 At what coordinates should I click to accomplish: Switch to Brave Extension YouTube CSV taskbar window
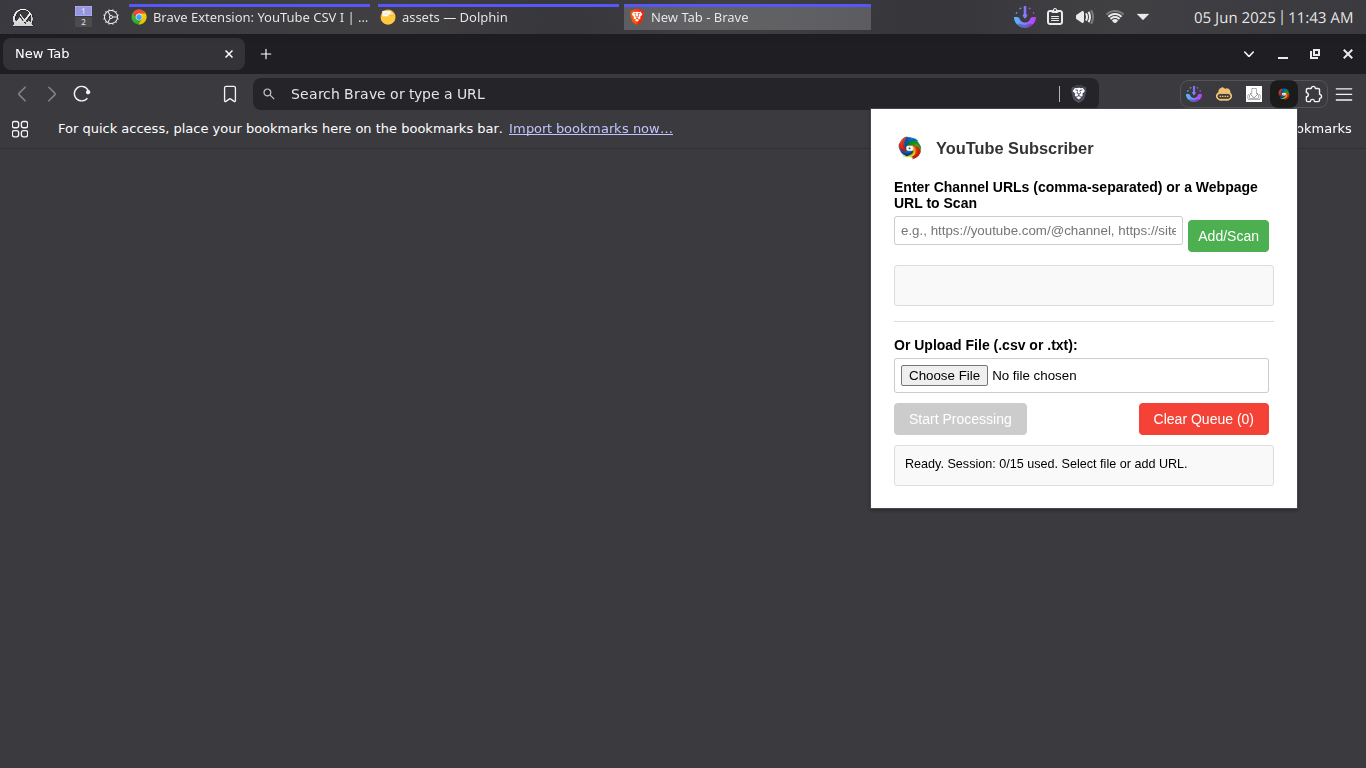click(249, 17)
